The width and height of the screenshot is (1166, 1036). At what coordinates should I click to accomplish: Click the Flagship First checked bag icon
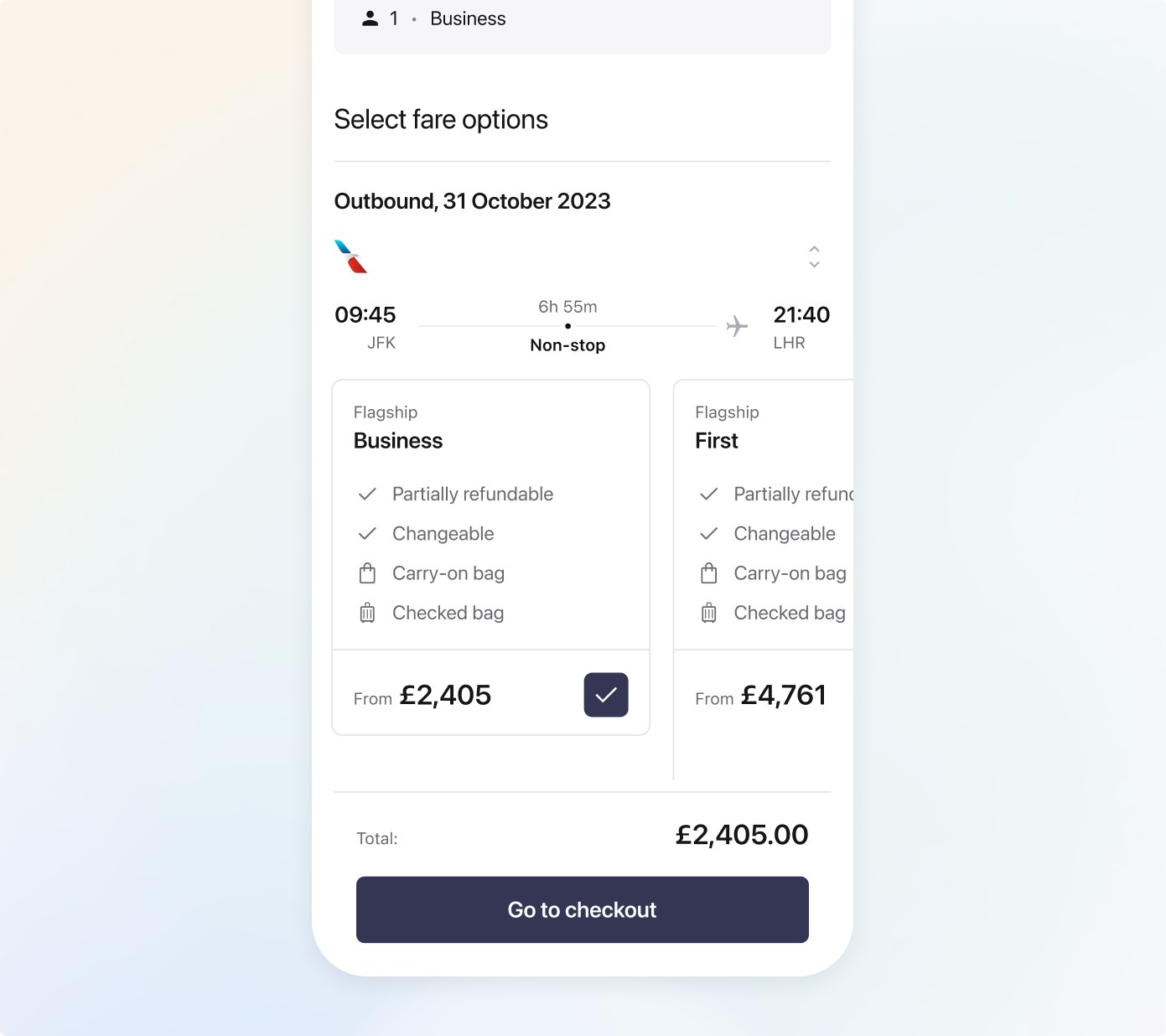(x=709, y=613)
